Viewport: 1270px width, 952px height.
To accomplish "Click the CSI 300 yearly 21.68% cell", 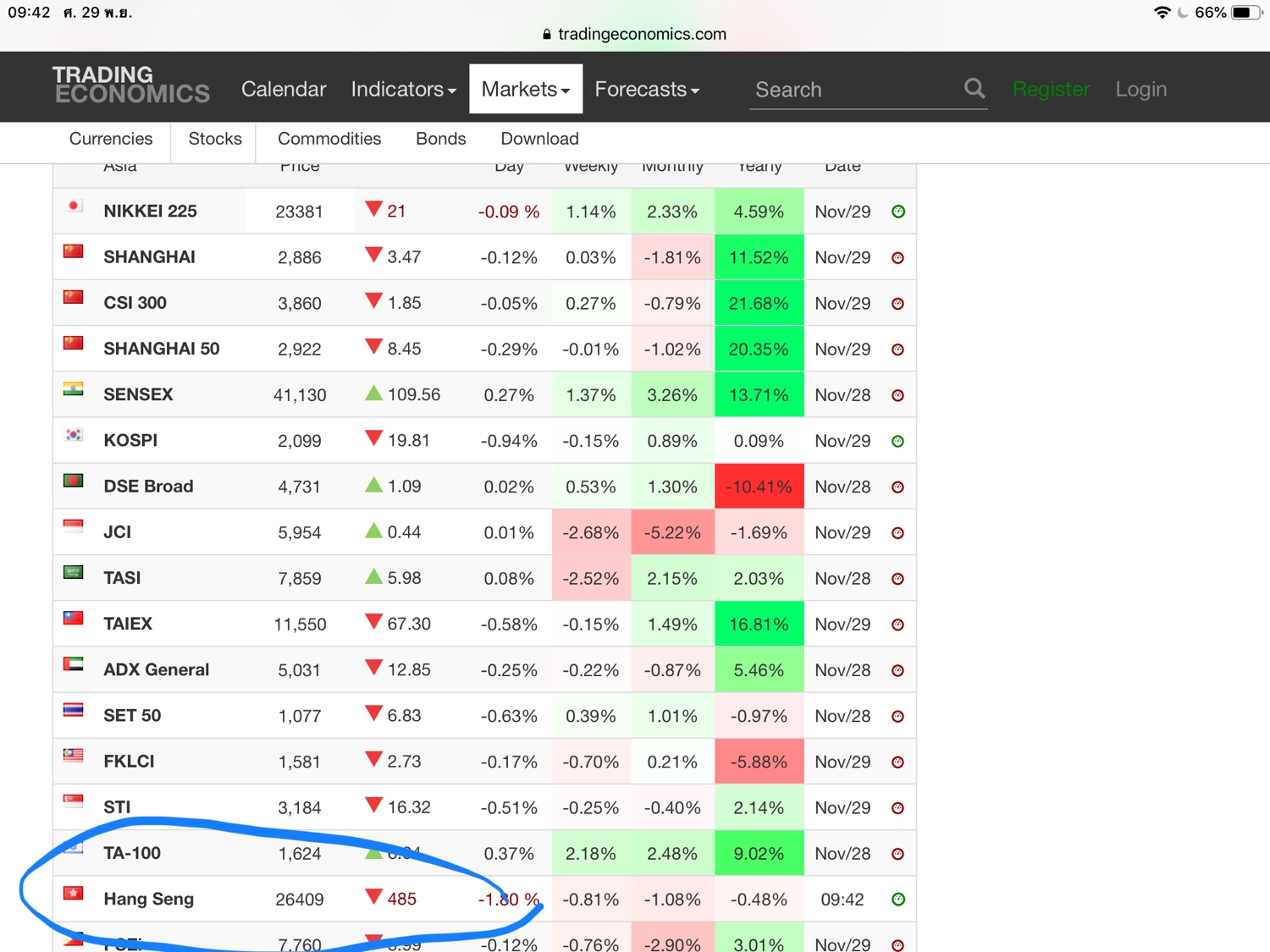I will pyautogui.click(x=759, y=303).
